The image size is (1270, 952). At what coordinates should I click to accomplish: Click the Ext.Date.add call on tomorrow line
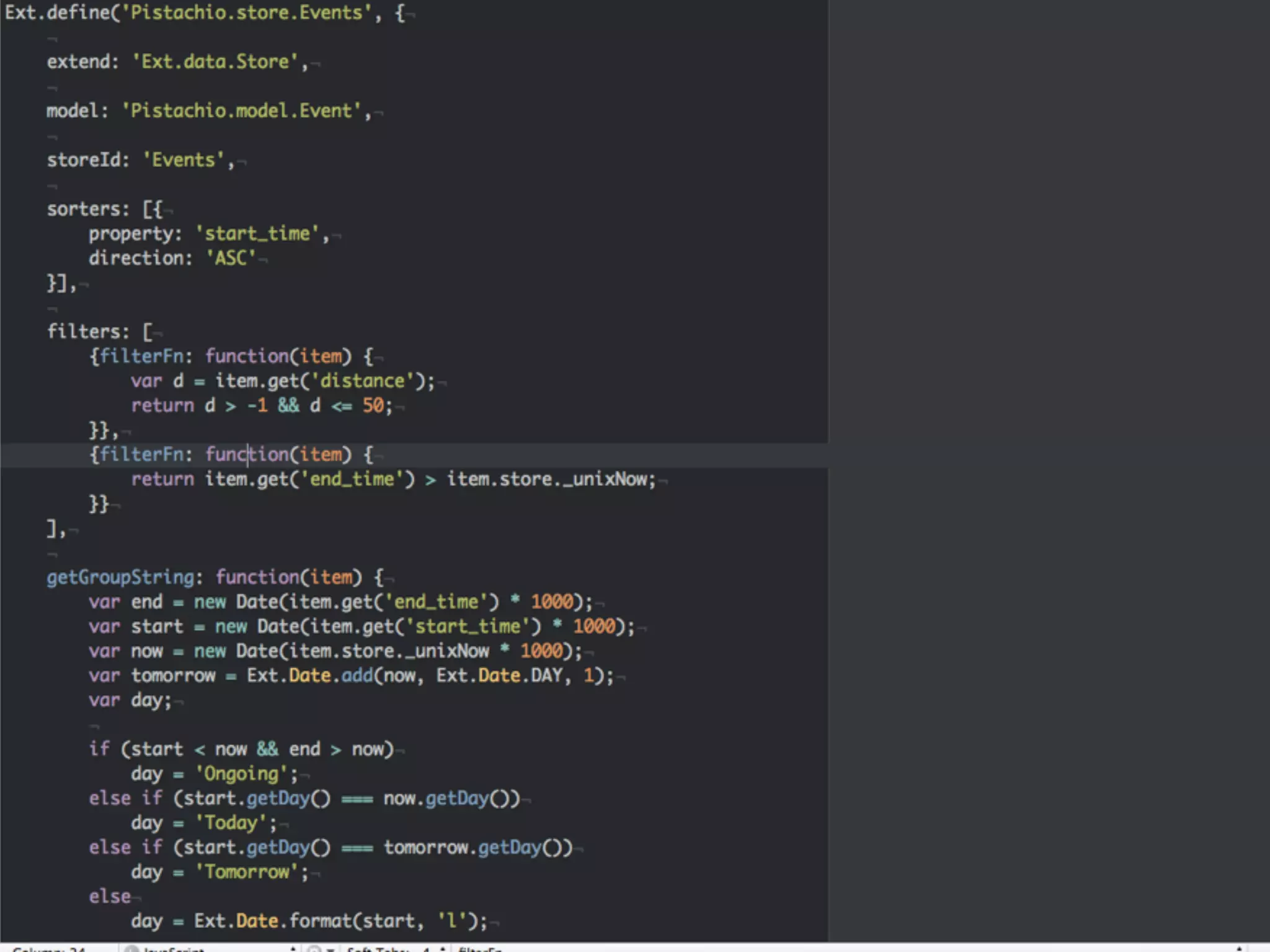tap(309, 676)
